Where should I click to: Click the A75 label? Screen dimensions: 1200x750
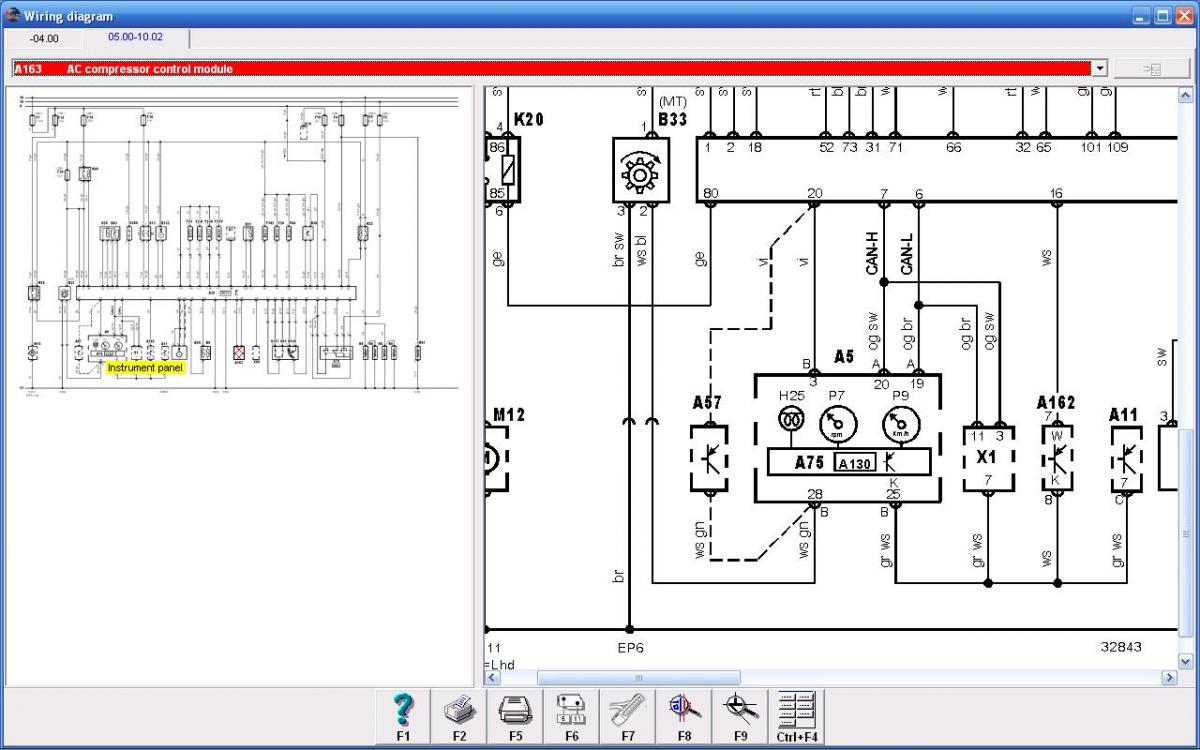[x=810, y=463]
